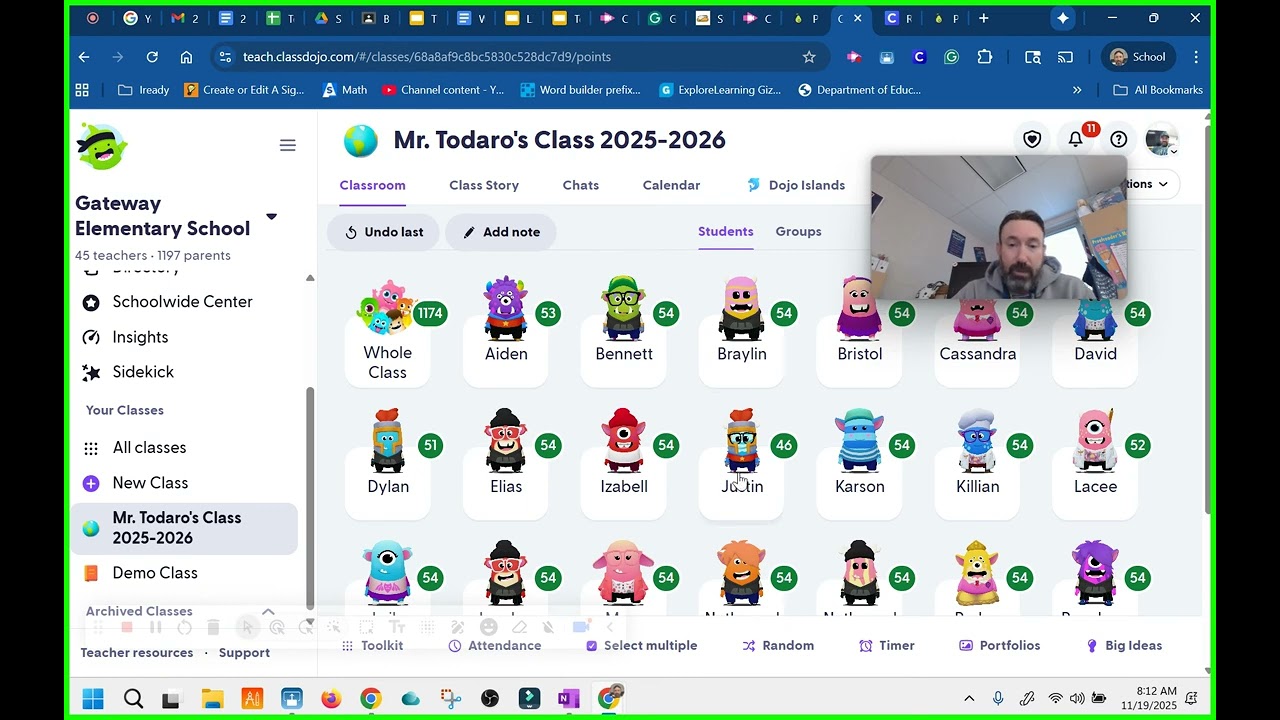Open the Schoolwide Center page
The image size is (1280, 720).
click(x=182, y=302)
